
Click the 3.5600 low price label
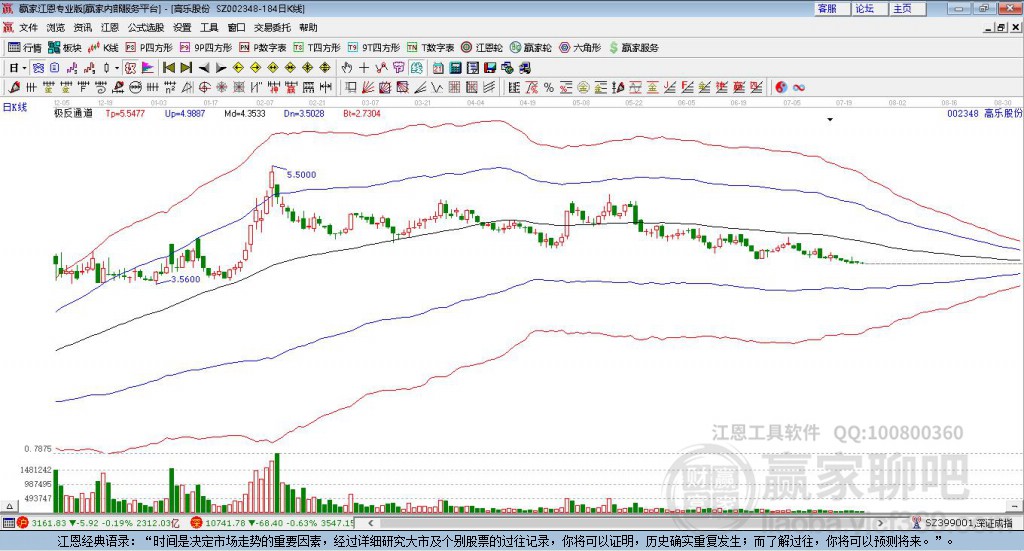[185, 279]
